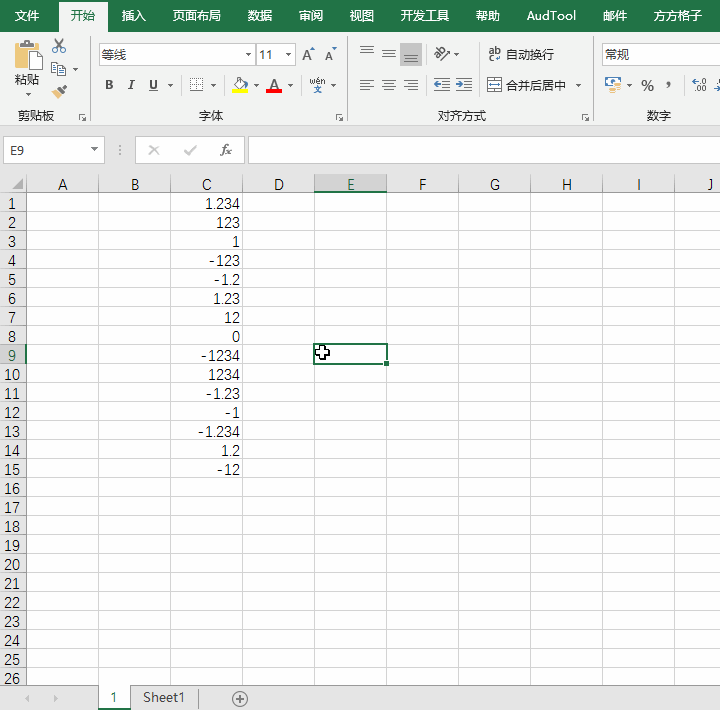
Task: Click the Cut scissors icon
Action: tap(59, 46)
